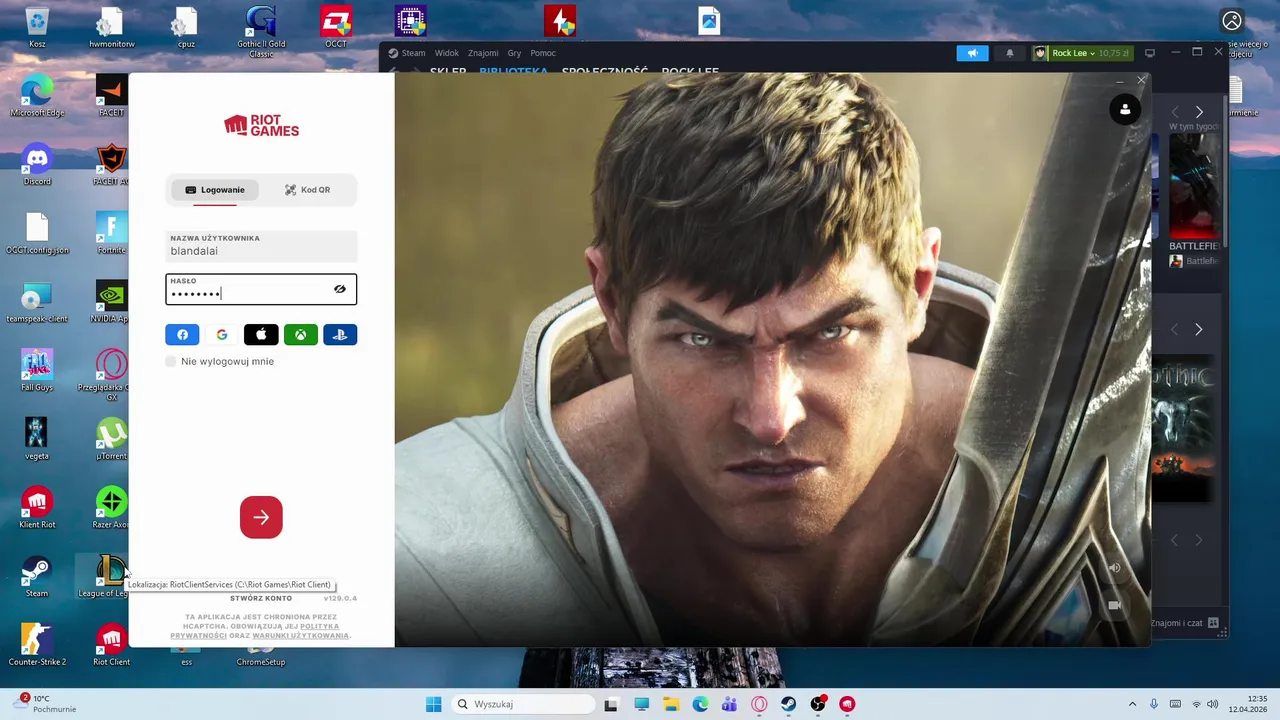Viewport: 1280px width, 720px height.
Task: Select Discord desktop icon
Action: (37, 166)
